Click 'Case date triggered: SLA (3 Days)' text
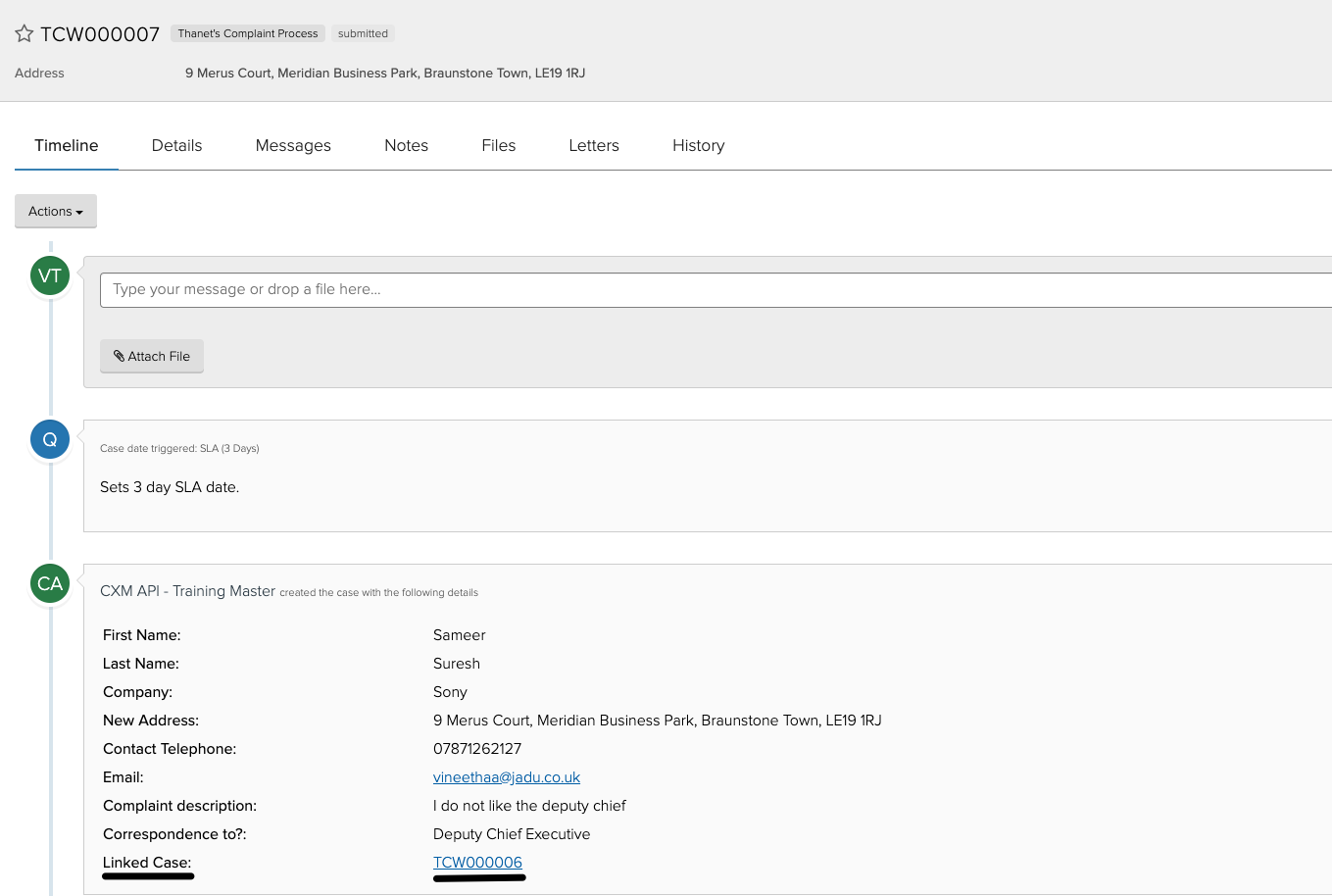Viewport: 1332px width, 896px height. point(179,448)
